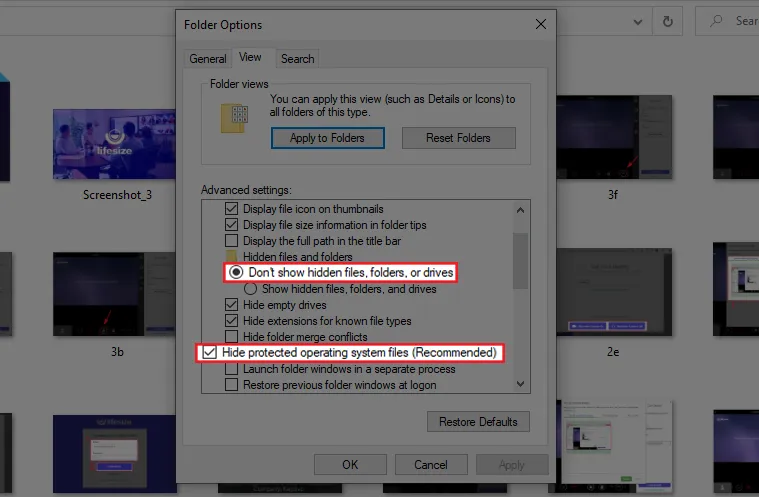Switch to the General tab
Viewport: 759px width, 497px height.
[x=208, y=59]
